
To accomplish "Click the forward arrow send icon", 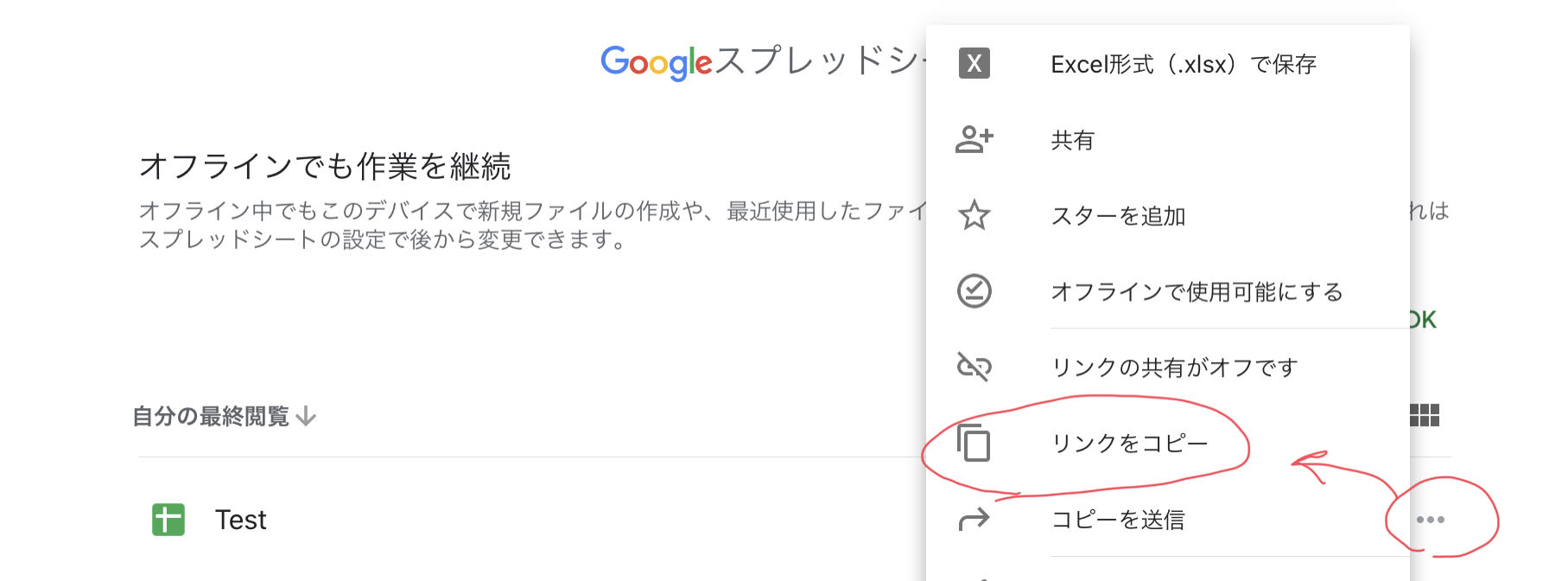I will pyautogui.click(x=974, y=520).
